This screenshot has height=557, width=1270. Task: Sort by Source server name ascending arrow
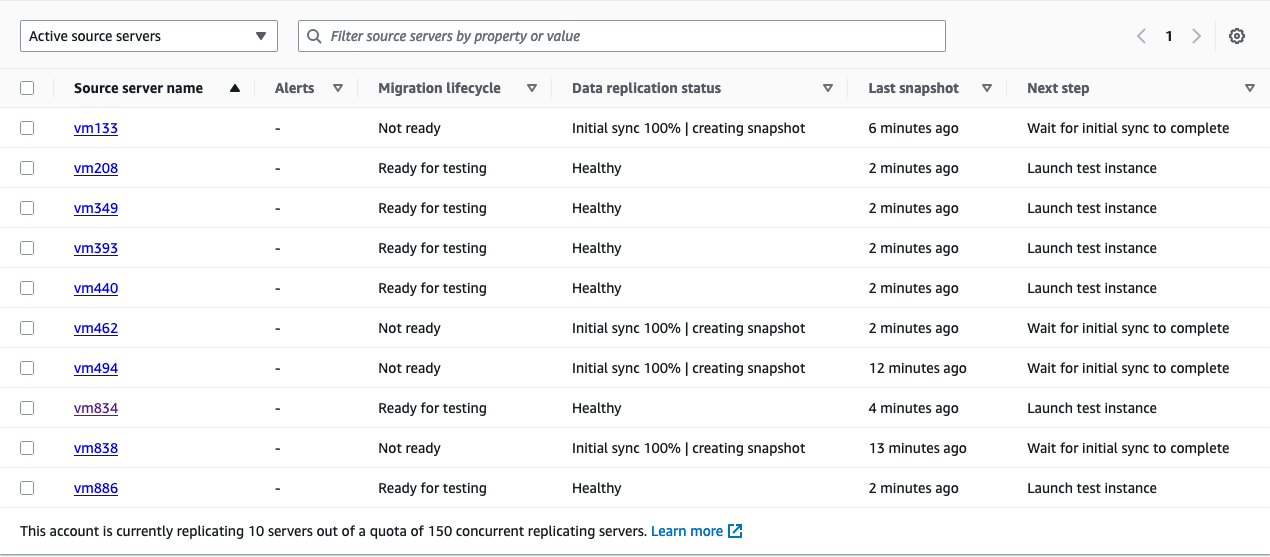coord(235,88)
